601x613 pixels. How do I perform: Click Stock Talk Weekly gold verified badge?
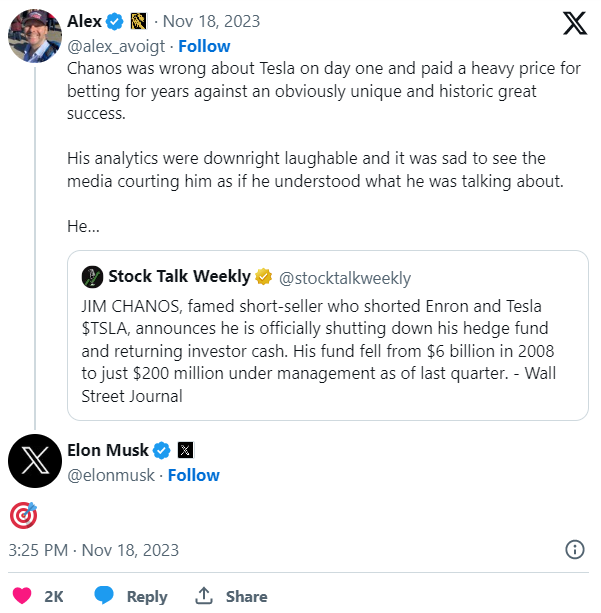click(x=264, y=277)
